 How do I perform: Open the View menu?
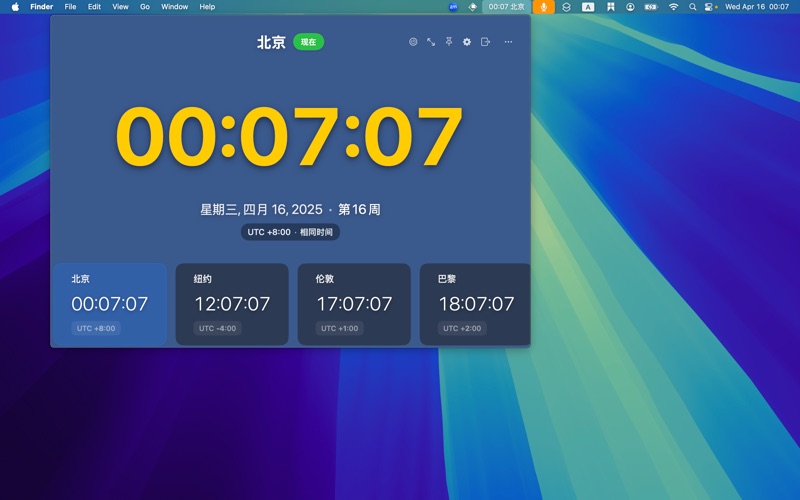click(120, 7)
